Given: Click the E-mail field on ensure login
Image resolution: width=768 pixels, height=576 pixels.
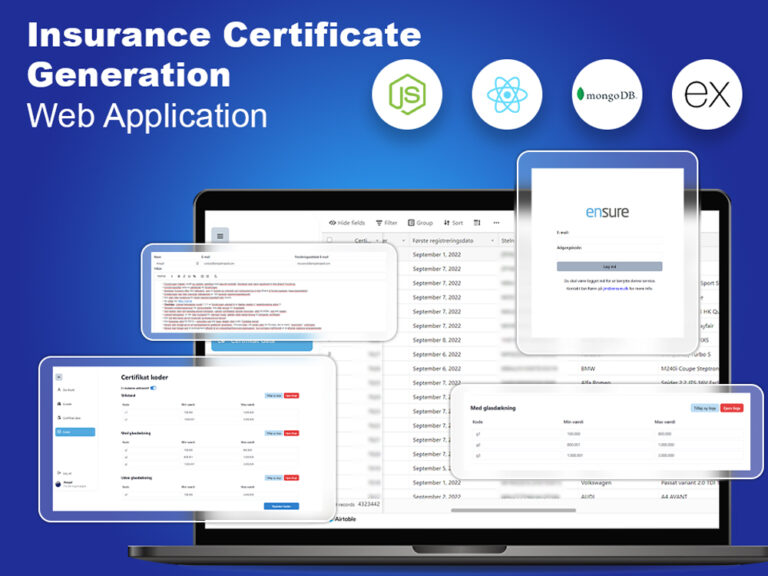Looking at the screenshot, I should point(609,240).
